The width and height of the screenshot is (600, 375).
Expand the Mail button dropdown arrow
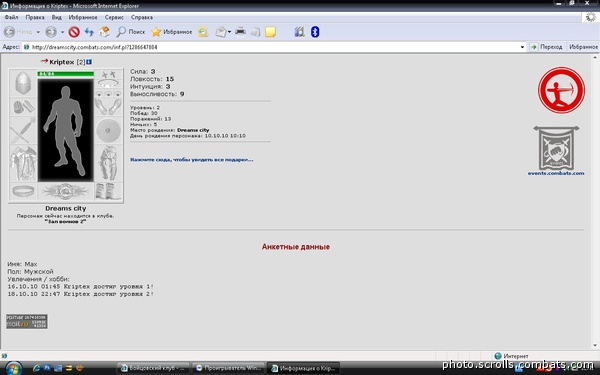229,32
